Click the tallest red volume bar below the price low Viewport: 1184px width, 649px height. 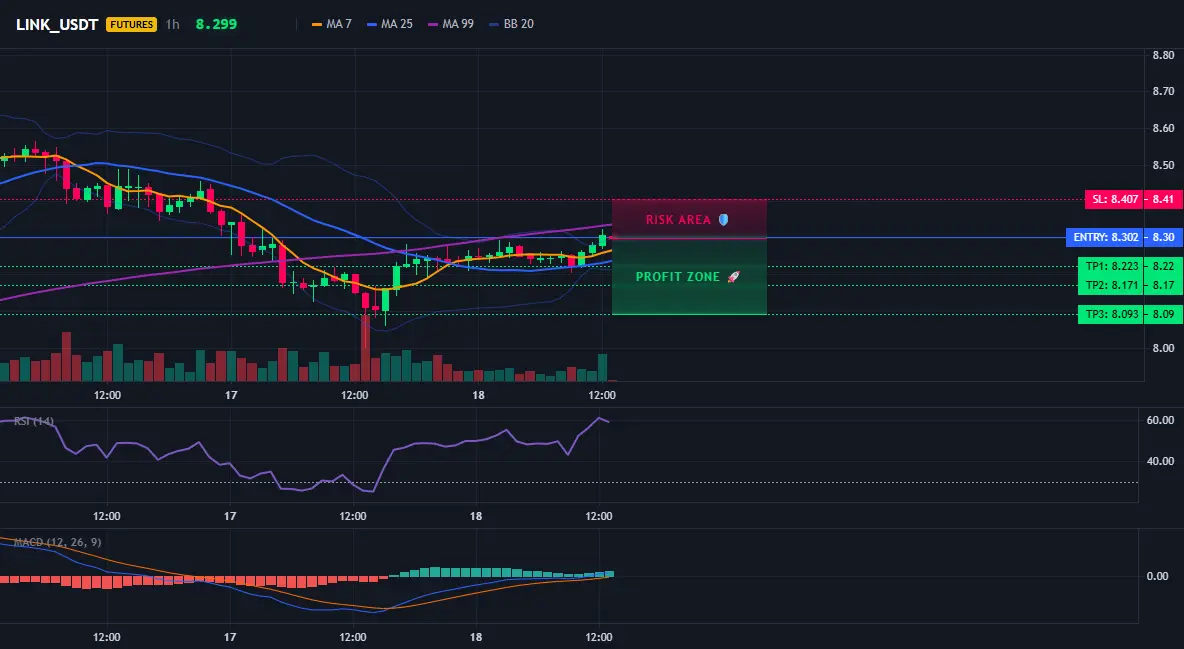[365, 348]
